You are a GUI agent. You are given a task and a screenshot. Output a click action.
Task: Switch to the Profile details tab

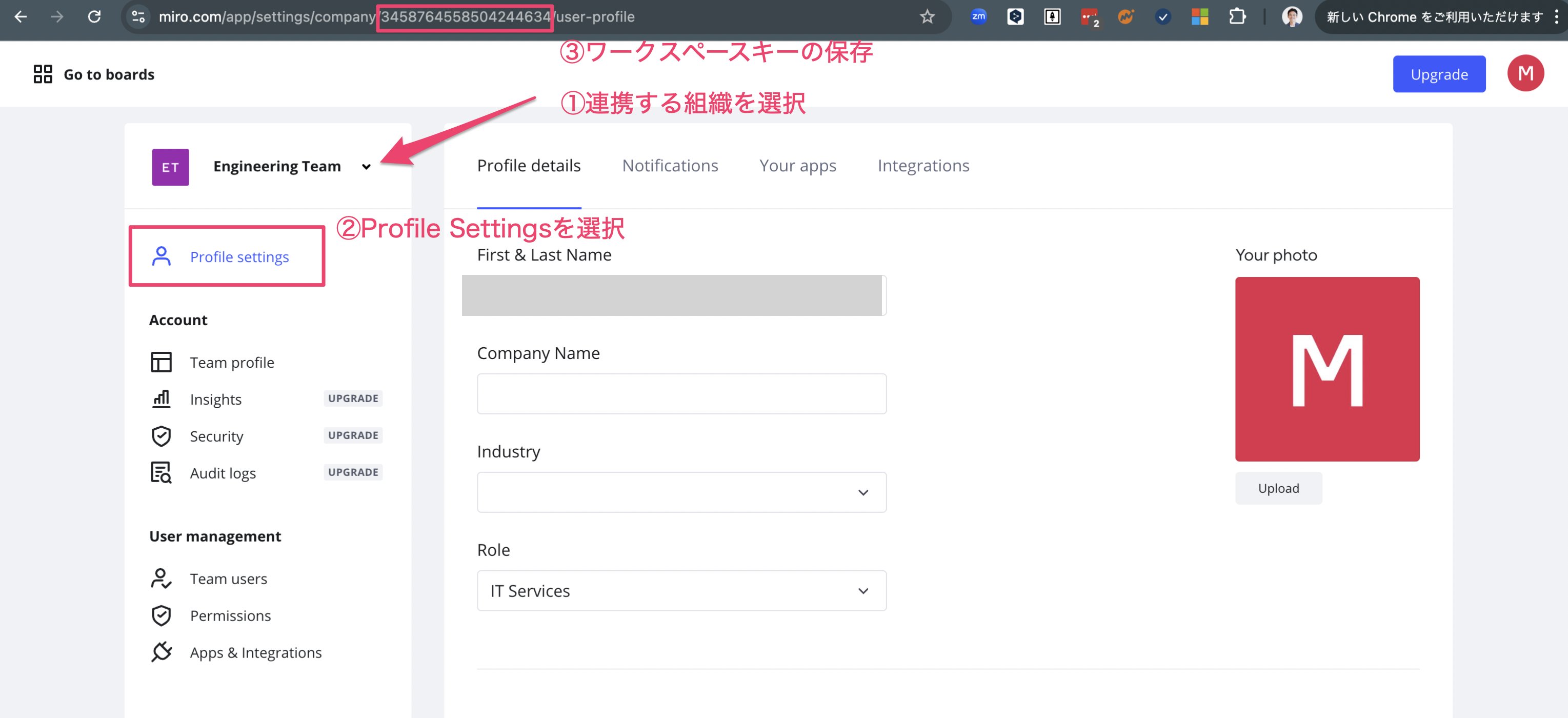tap(528, 166)
